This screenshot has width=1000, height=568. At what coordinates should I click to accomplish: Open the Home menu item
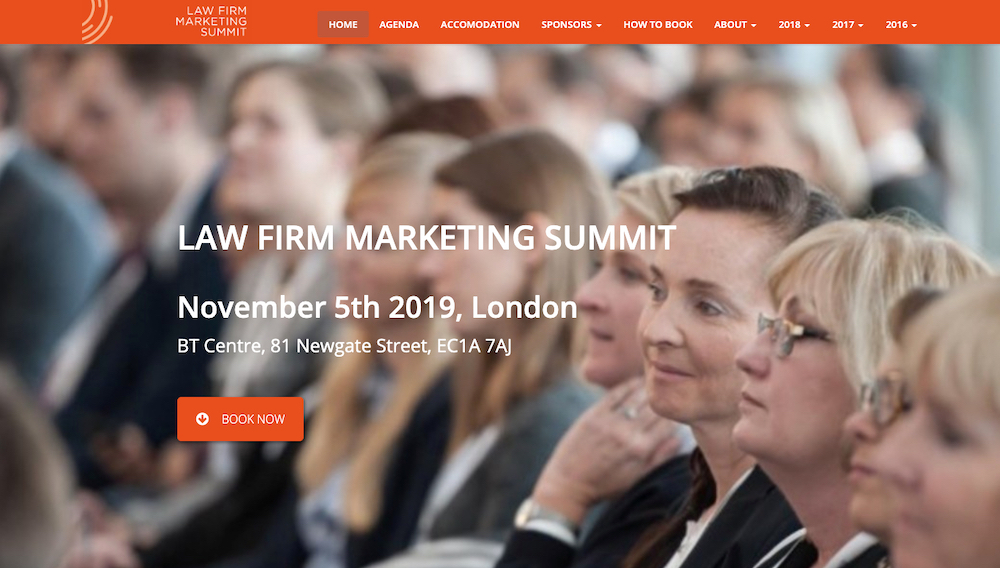(343, 24)
